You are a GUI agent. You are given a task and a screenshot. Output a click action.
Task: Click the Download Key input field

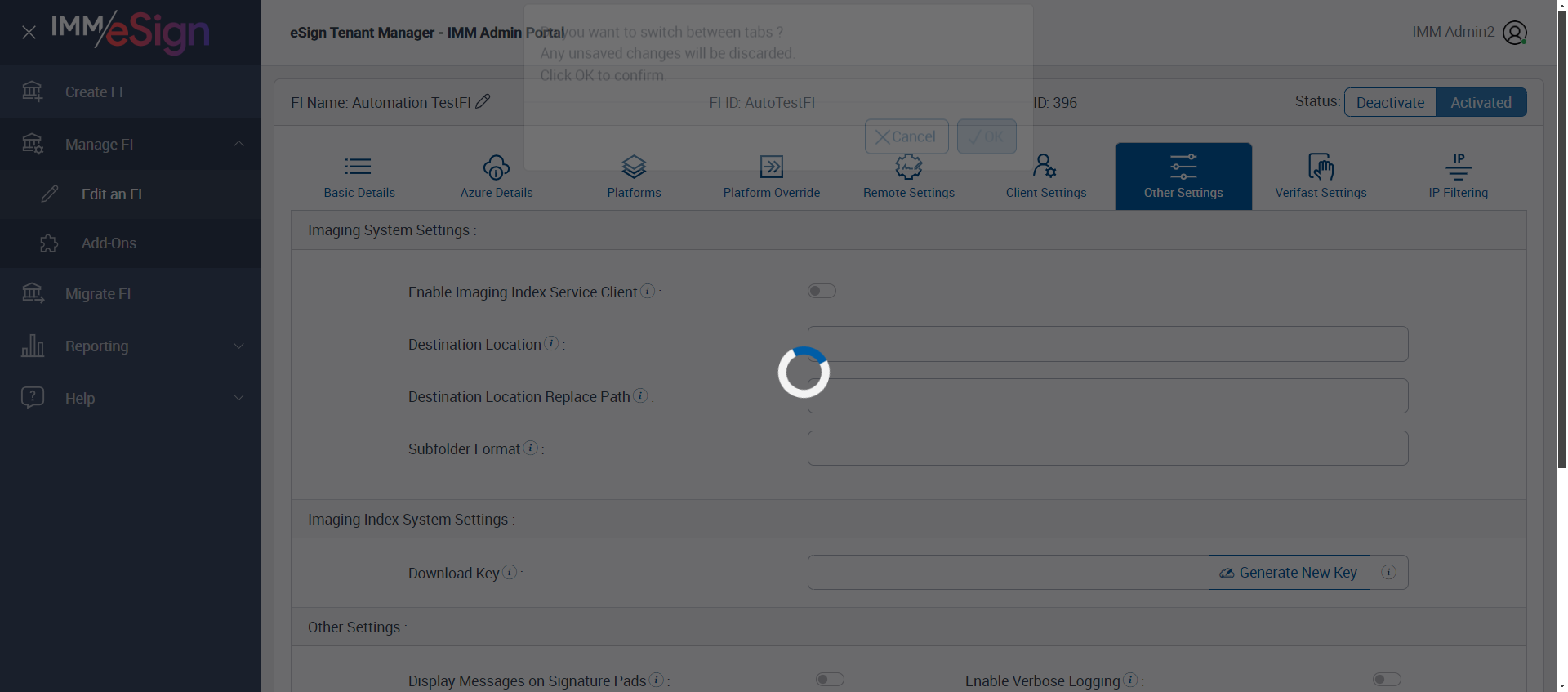pos(1008,572)
